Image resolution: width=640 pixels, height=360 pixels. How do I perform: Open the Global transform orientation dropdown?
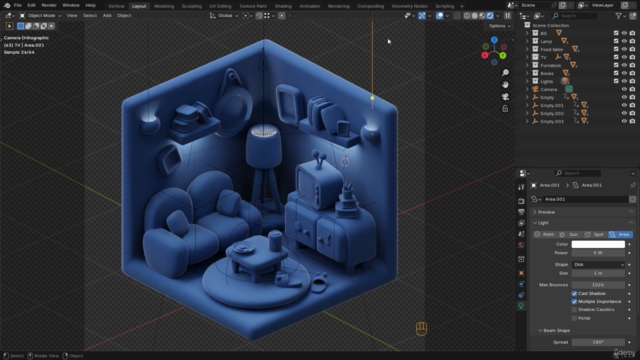coord(224,16)
